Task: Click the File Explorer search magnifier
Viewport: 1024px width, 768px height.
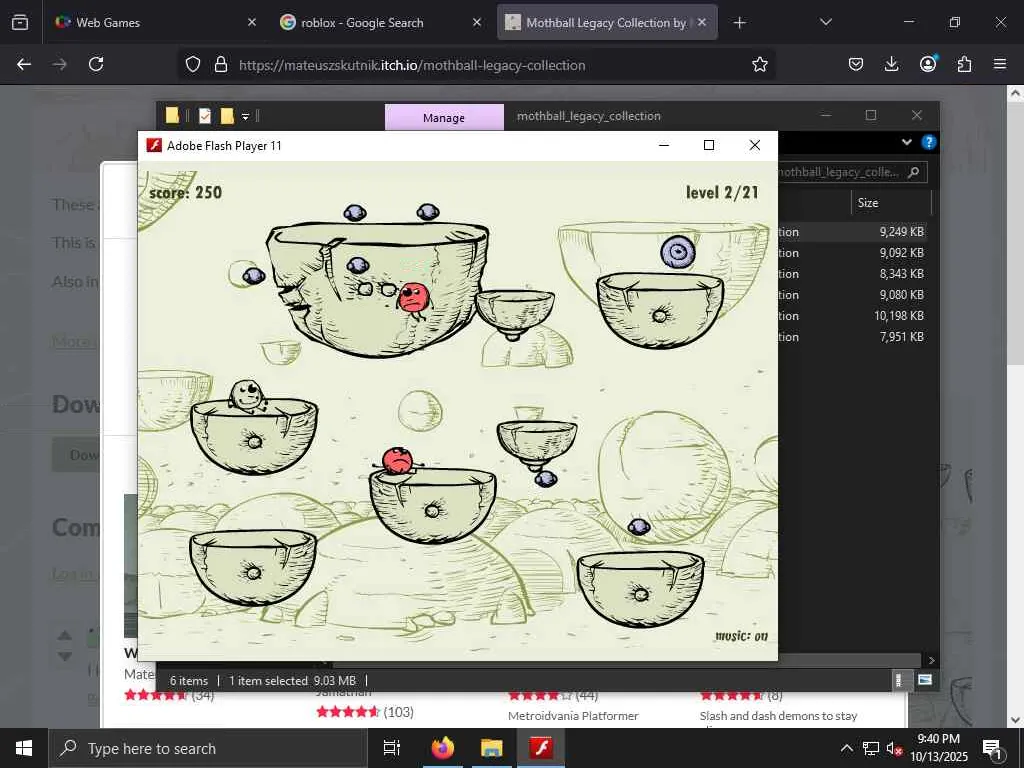Action: pyautogui.click(x=914, y=172)
